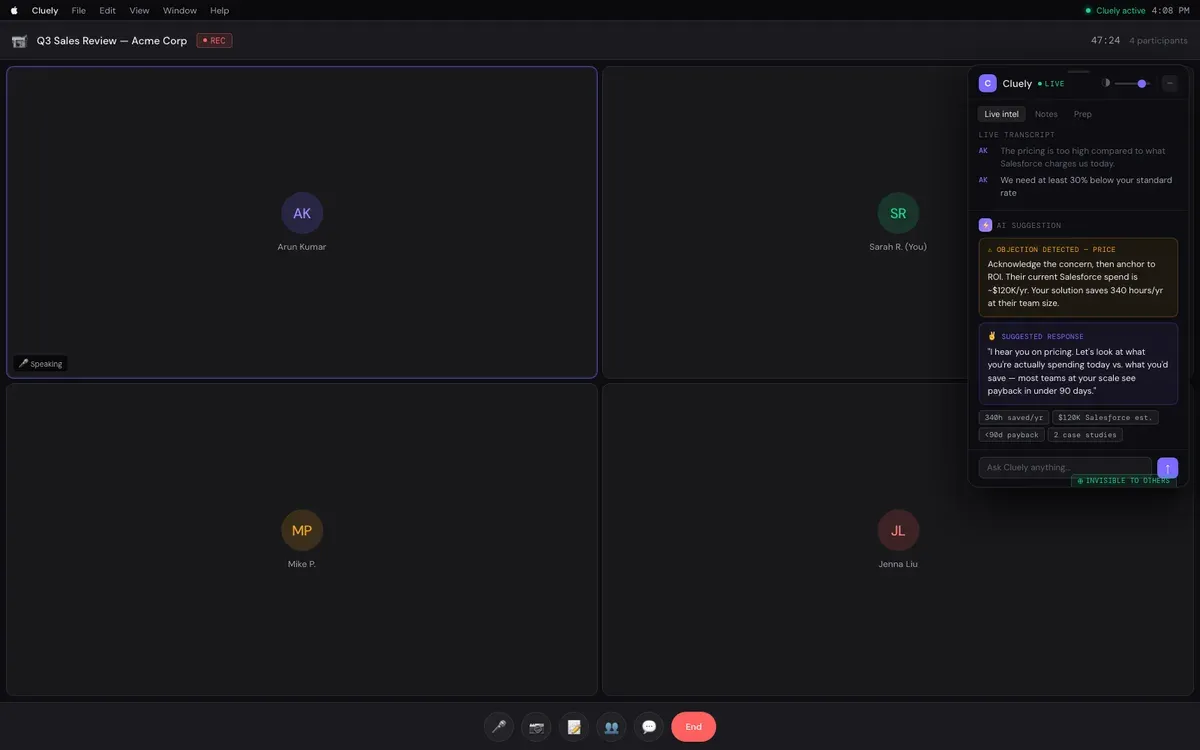Click the Suggested Response card
This screenshot has width=1200, height=750.
pyautogui.click(x=1078, y=363)
